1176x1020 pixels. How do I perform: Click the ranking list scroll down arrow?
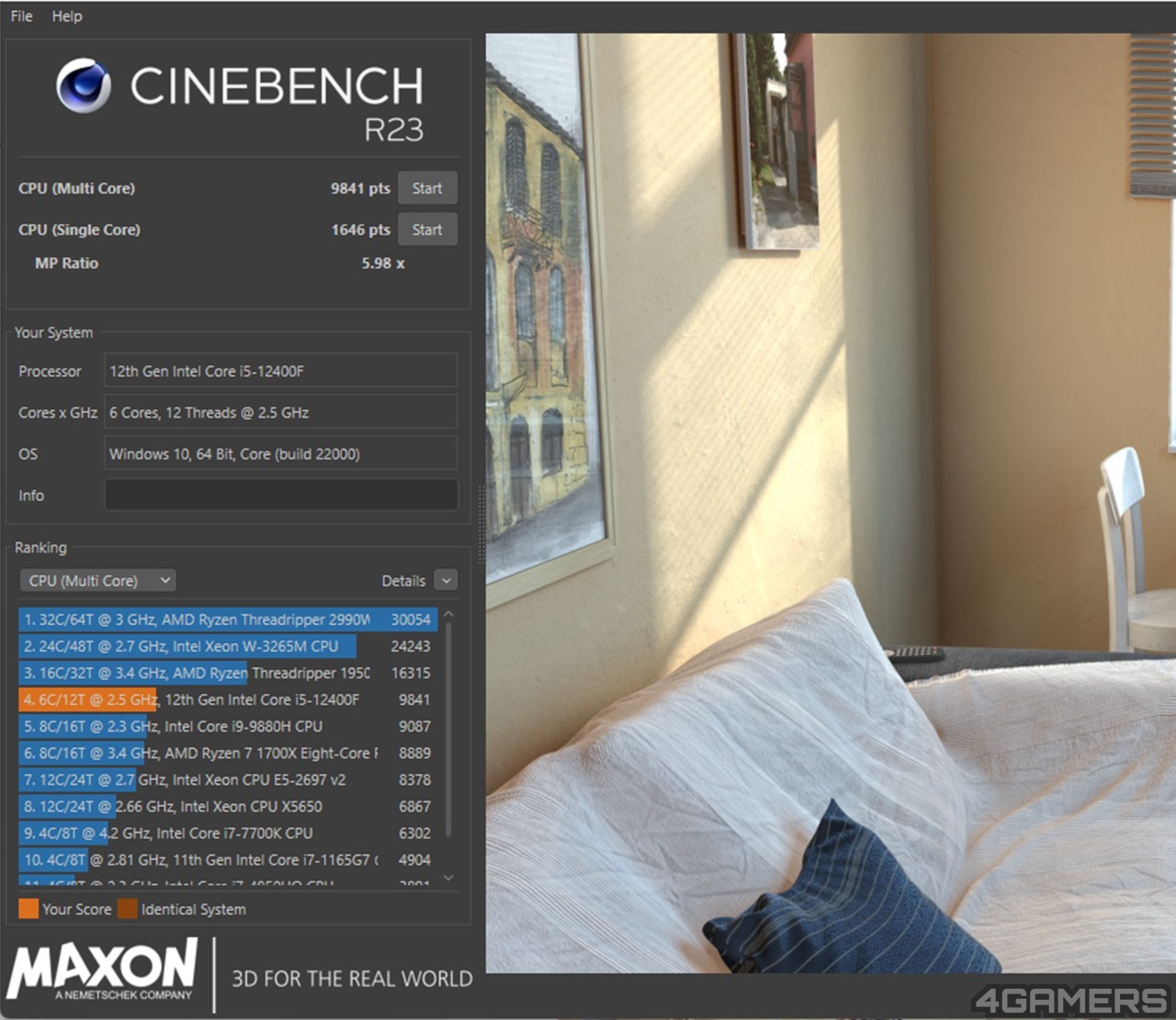pos(448,878)
